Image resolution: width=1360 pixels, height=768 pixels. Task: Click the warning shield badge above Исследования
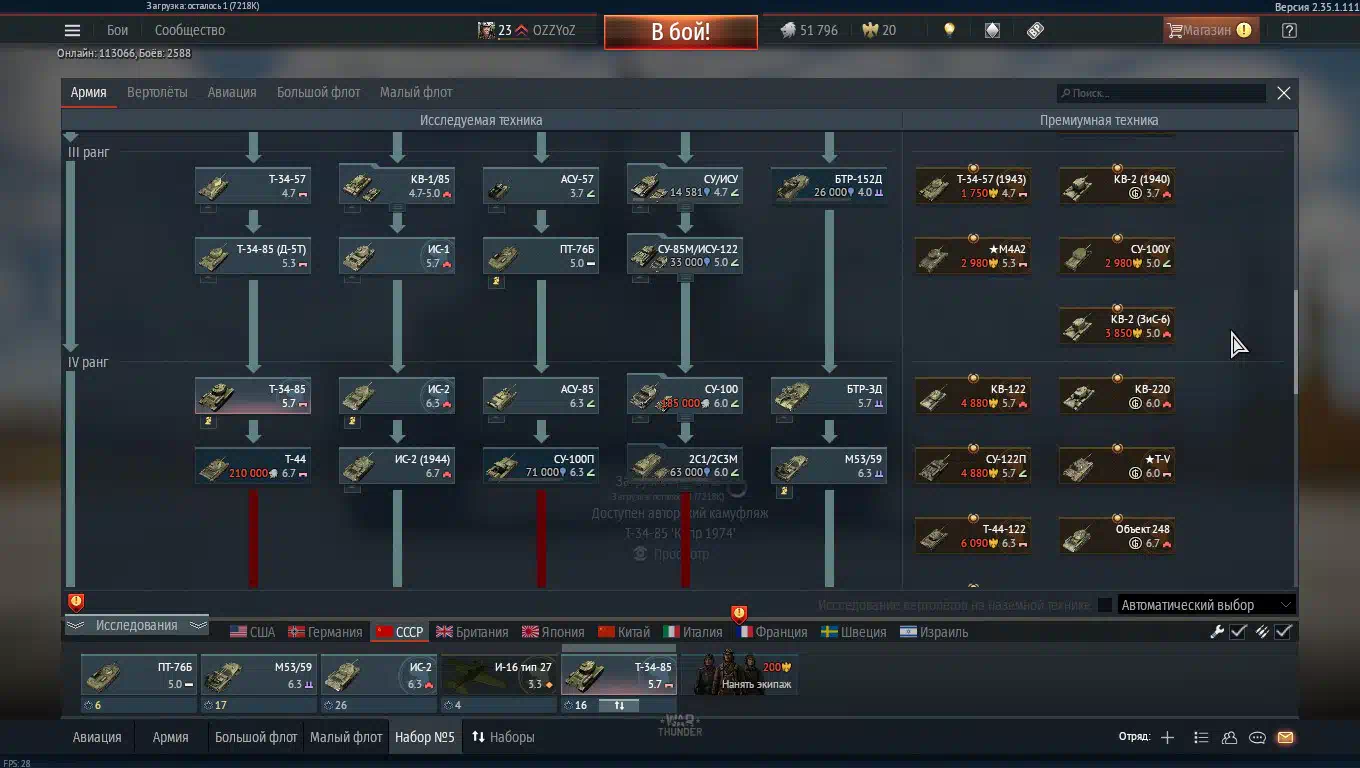(x=76, y=602)
